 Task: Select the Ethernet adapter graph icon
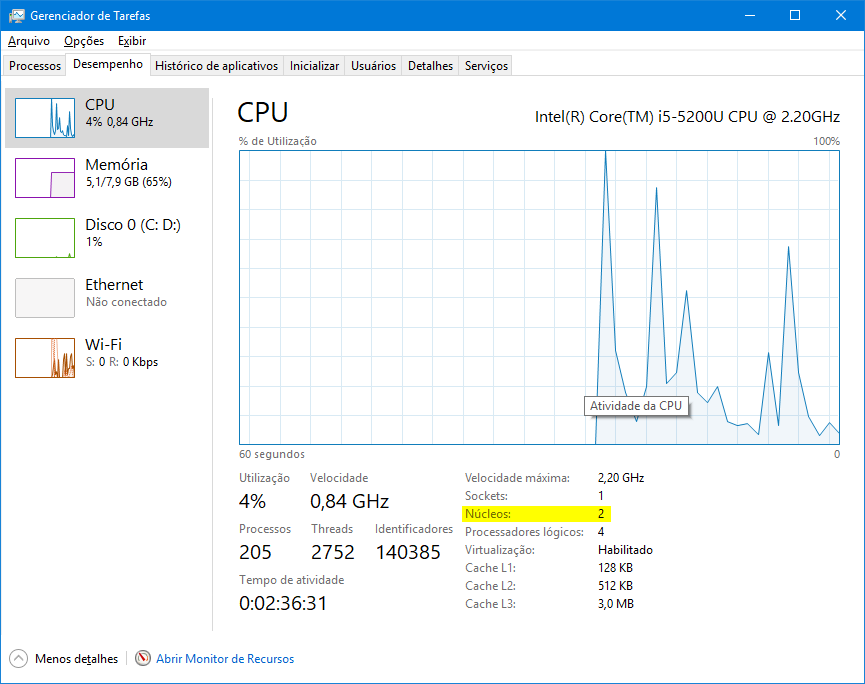45,298
